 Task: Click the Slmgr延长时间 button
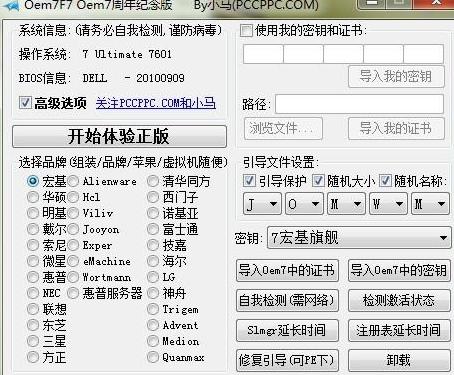287,330
